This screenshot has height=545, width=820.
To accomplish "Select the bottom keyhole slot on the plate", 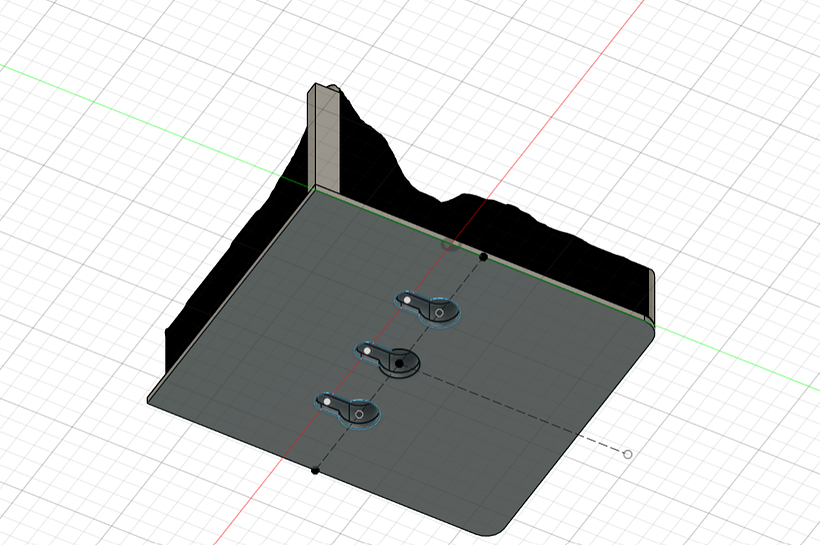I will 348,409.
